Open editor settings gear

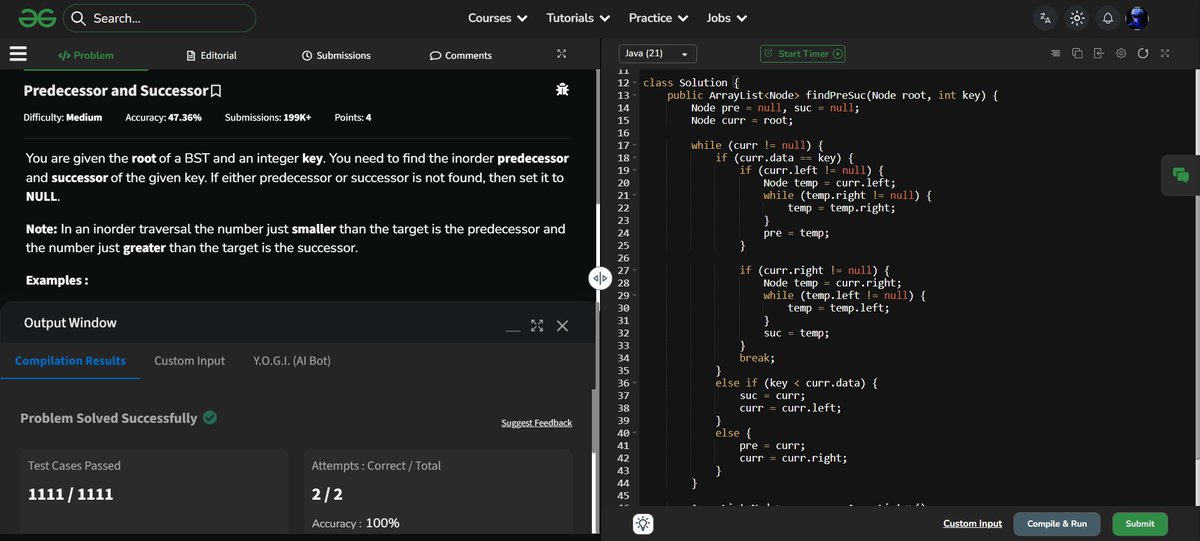click(x=1121, y=53)
